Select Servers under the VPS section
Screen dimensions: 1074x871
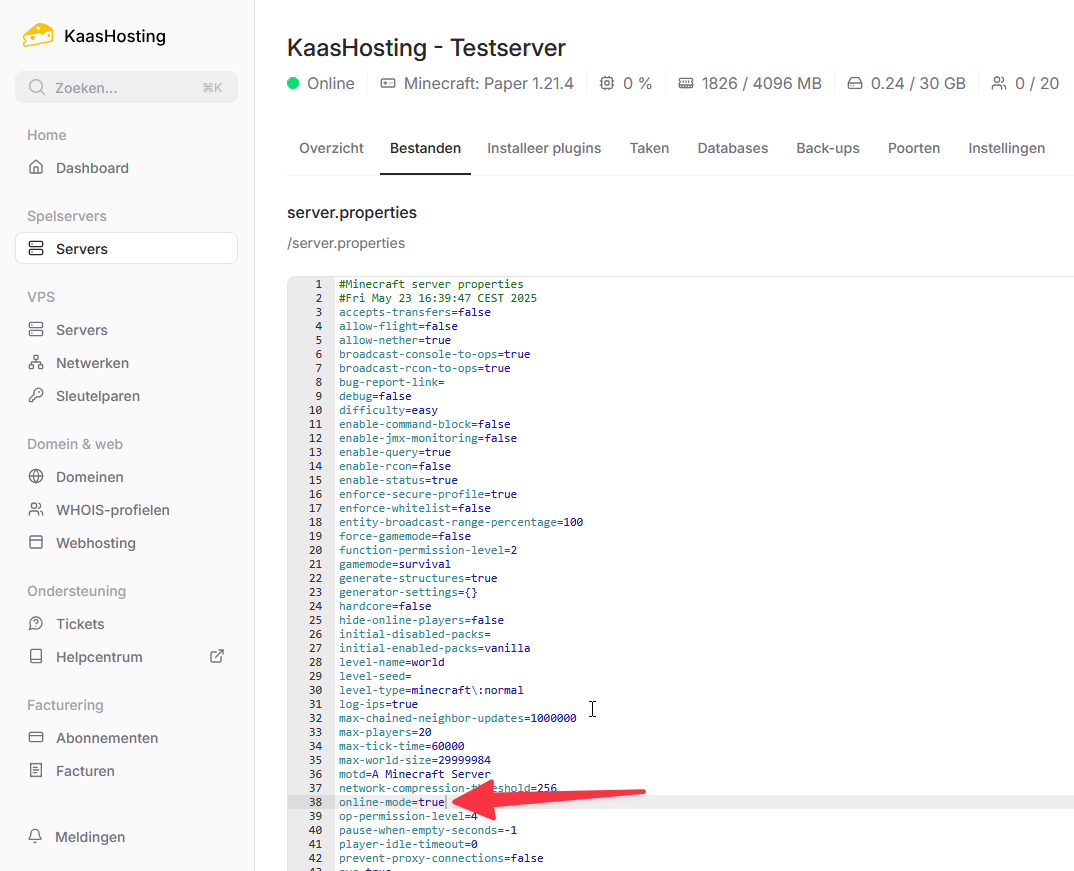click(x=81, y=330)
